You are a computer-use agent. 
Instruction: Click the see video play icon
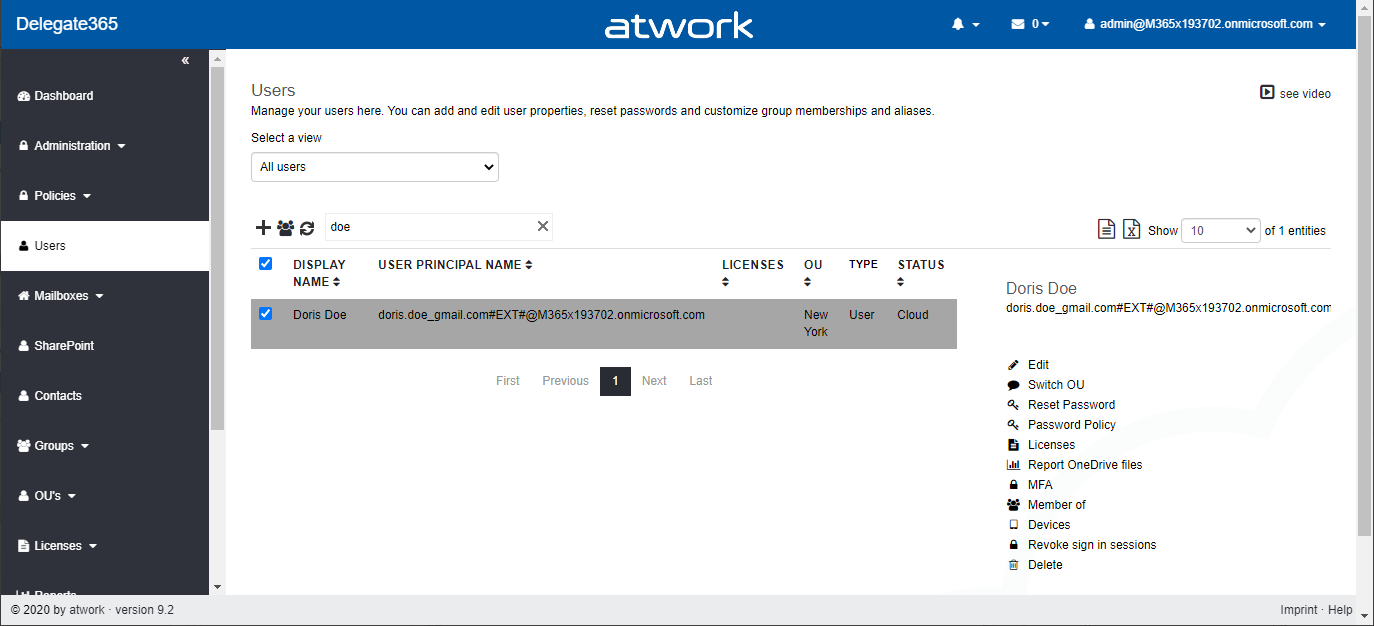click(1267, 92)
